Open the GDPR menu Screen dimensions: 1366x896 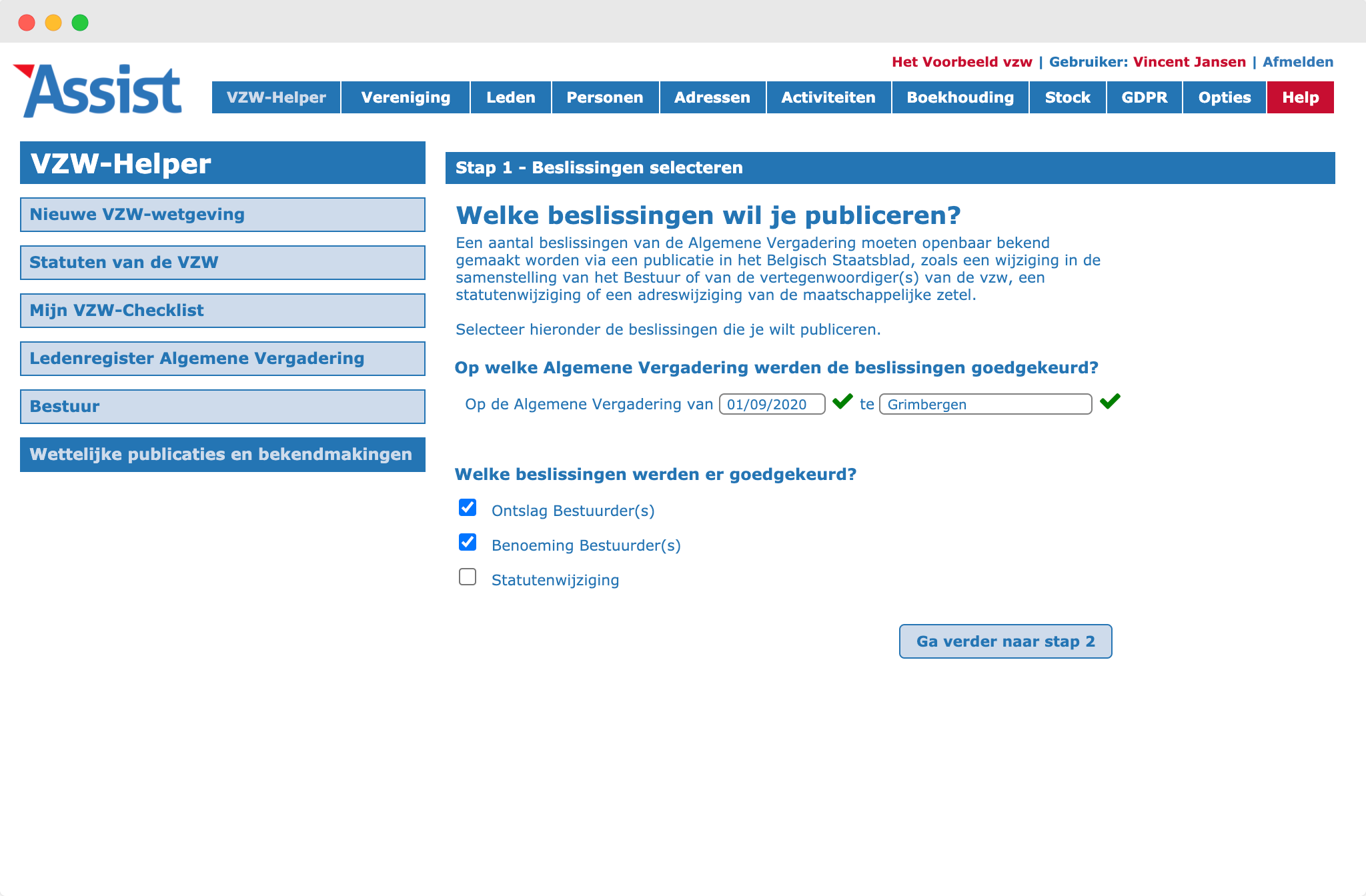pos(1145,97)
